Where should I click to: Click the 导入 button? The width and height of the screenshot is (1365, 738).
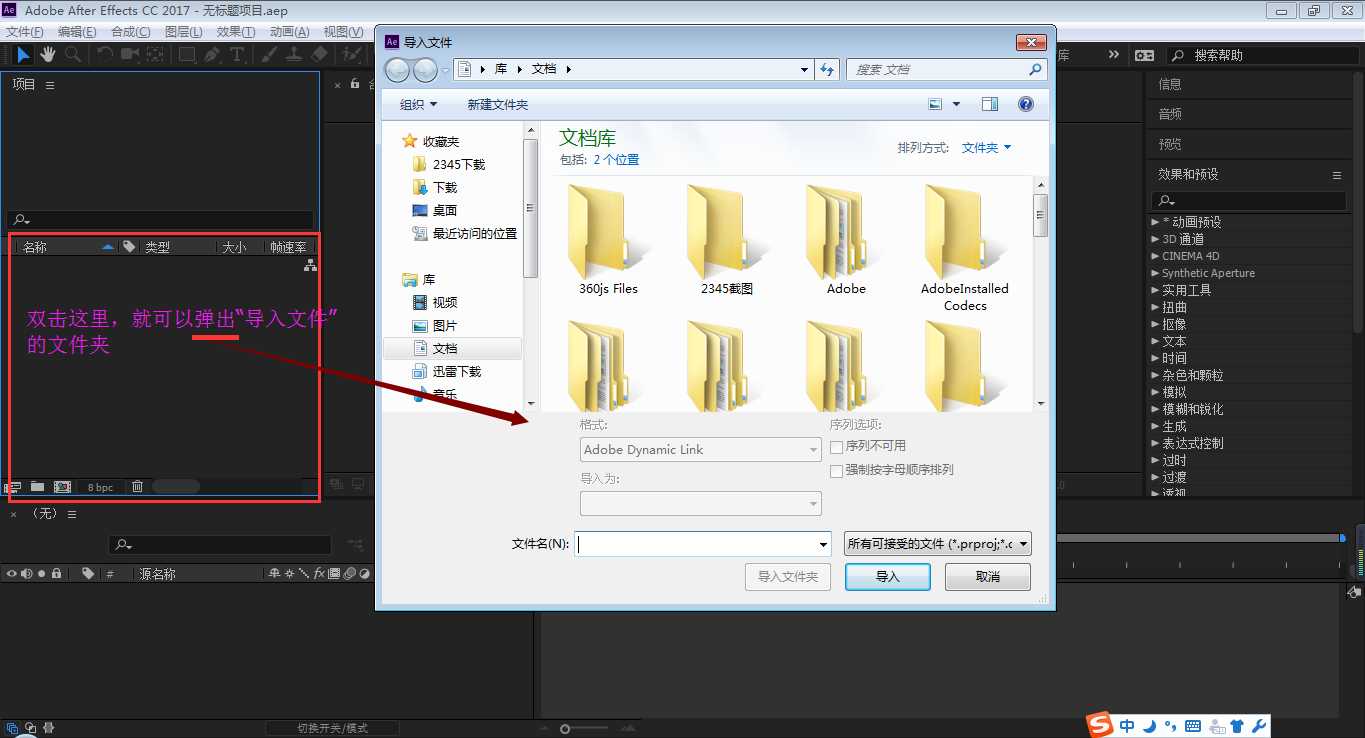pos(888,577)
